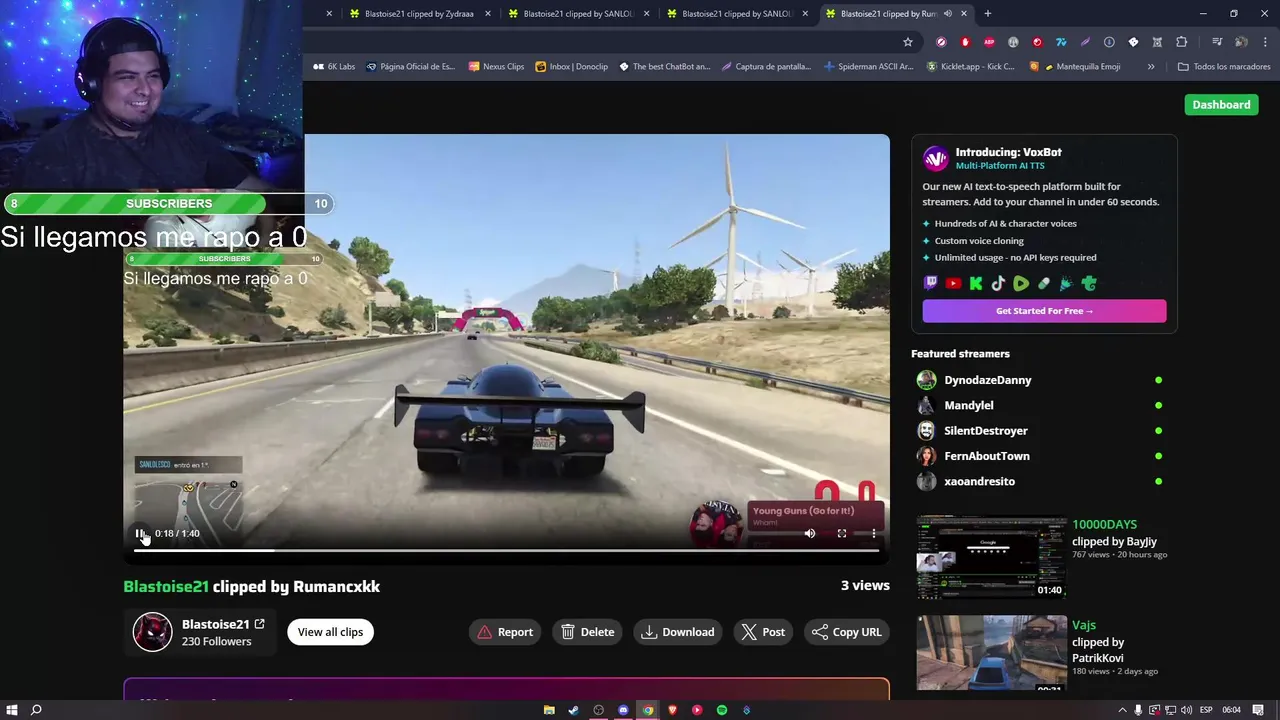1280x720 pixels.
Task: Pause the video with the pause button
Action: (140, 533)
